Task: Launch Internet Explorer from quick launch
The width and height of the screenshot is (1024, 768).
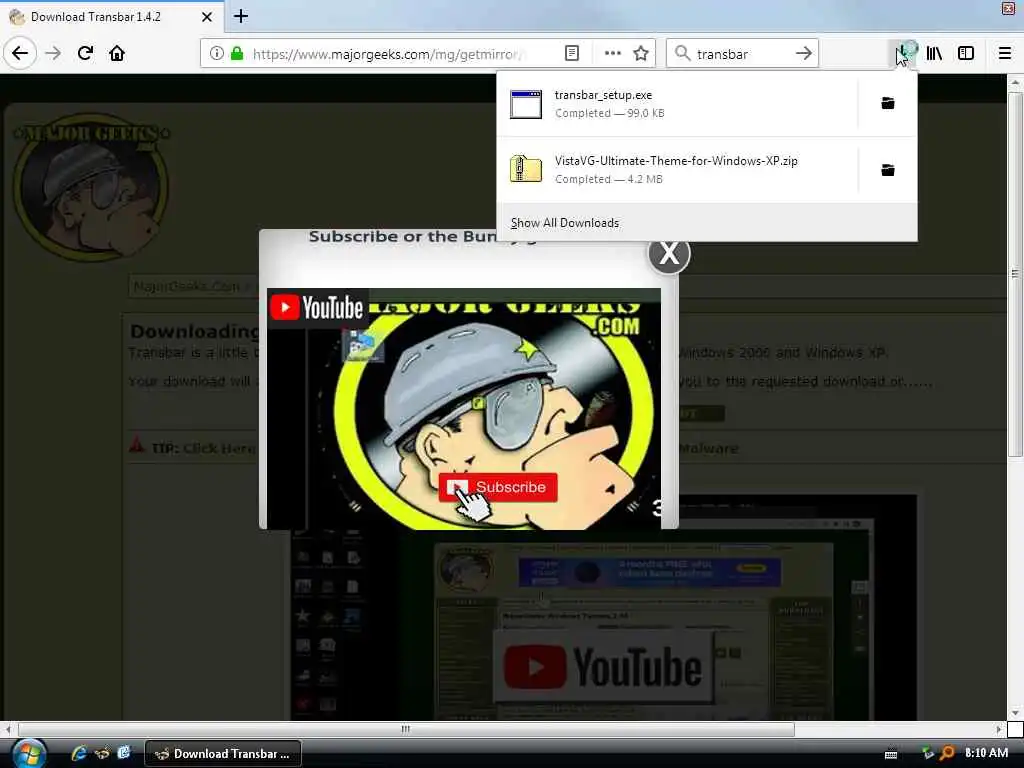Action: (79, 753)
